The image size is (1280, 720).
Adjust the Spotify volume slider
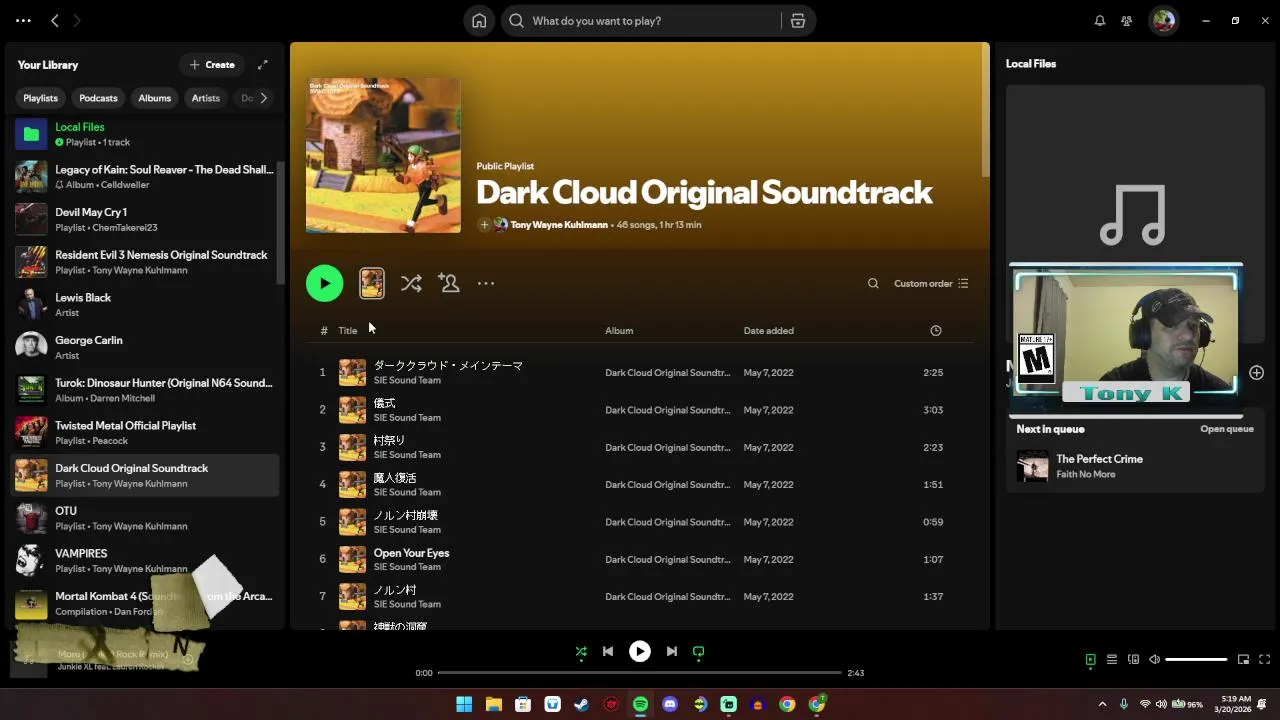click(1196, 660)
